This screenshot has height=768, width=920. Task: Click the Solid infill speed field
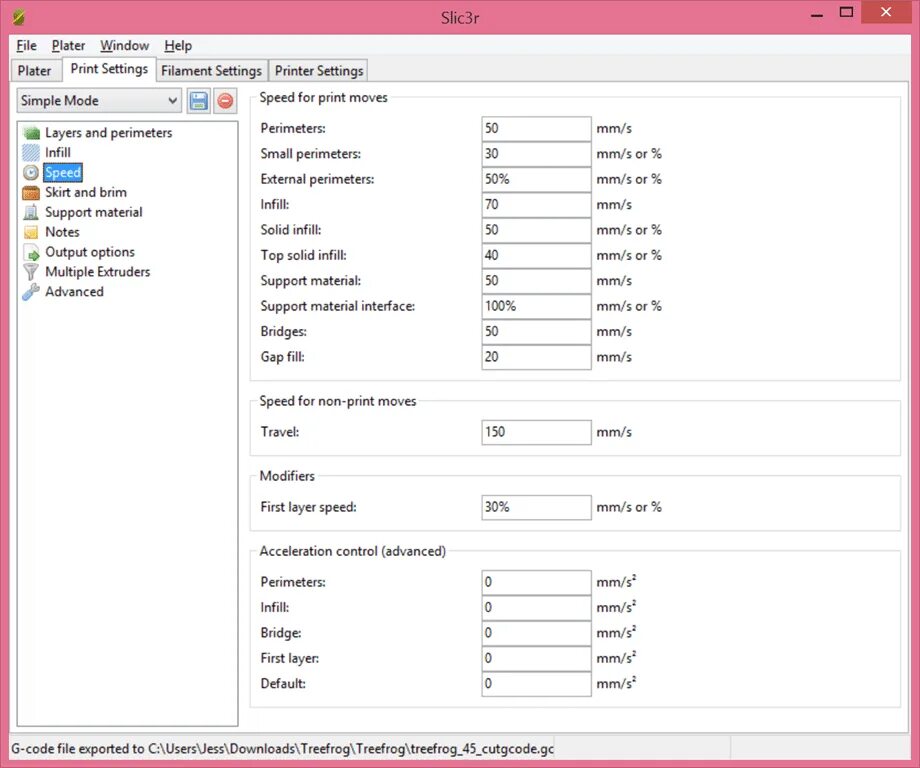[x=536, y=230]
